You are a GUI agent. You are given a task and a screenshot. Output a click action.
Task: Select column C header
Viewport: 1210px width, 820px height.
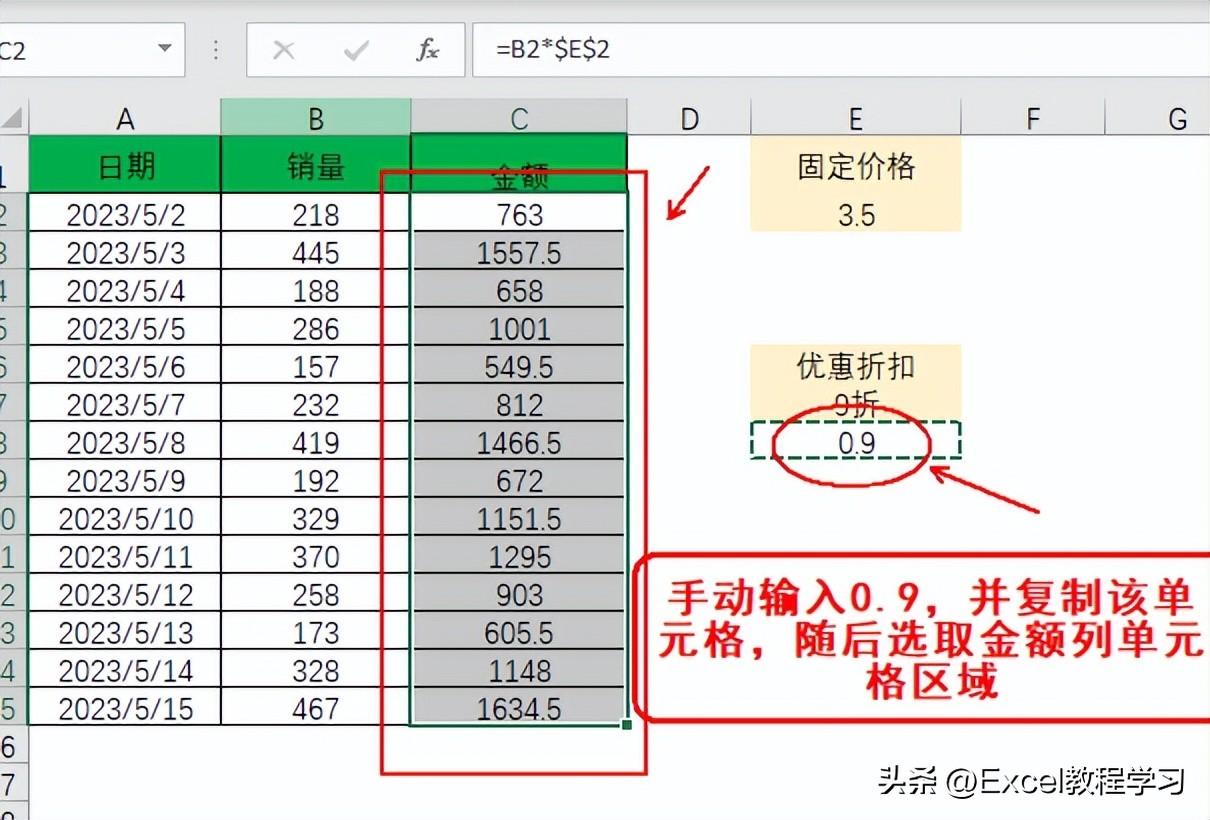point(519,118)
